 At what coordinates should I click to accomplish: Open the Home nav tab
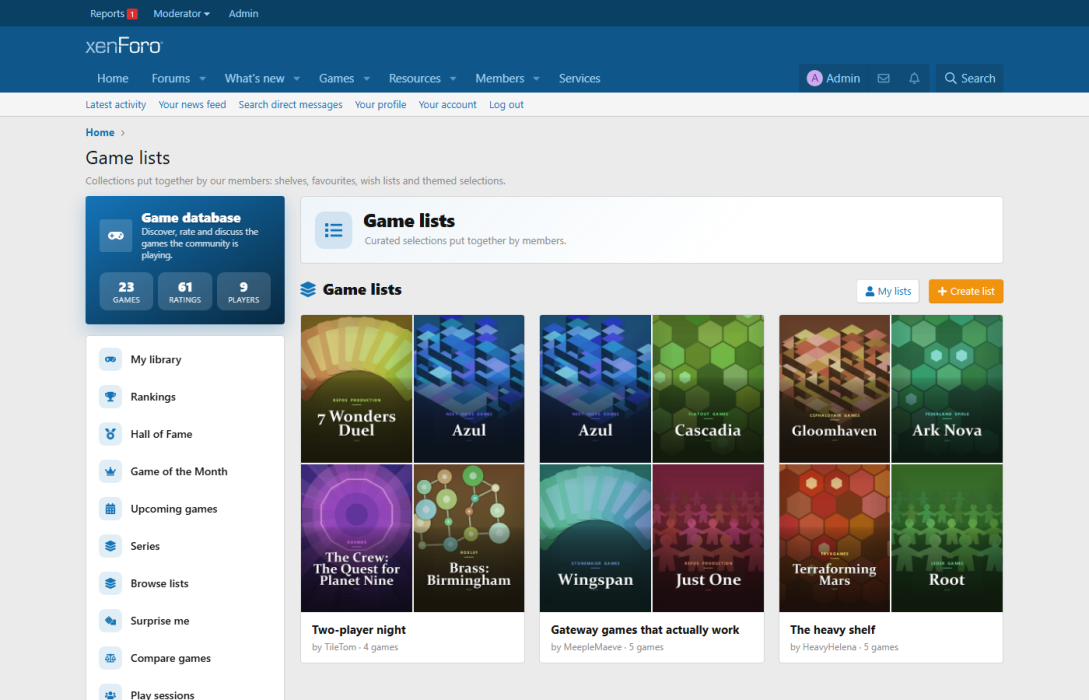click(113, 78)
